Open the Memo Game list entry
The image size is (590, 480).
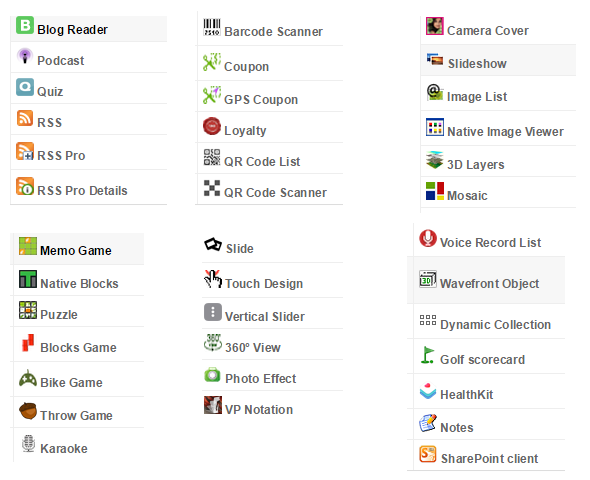[77, 249]
